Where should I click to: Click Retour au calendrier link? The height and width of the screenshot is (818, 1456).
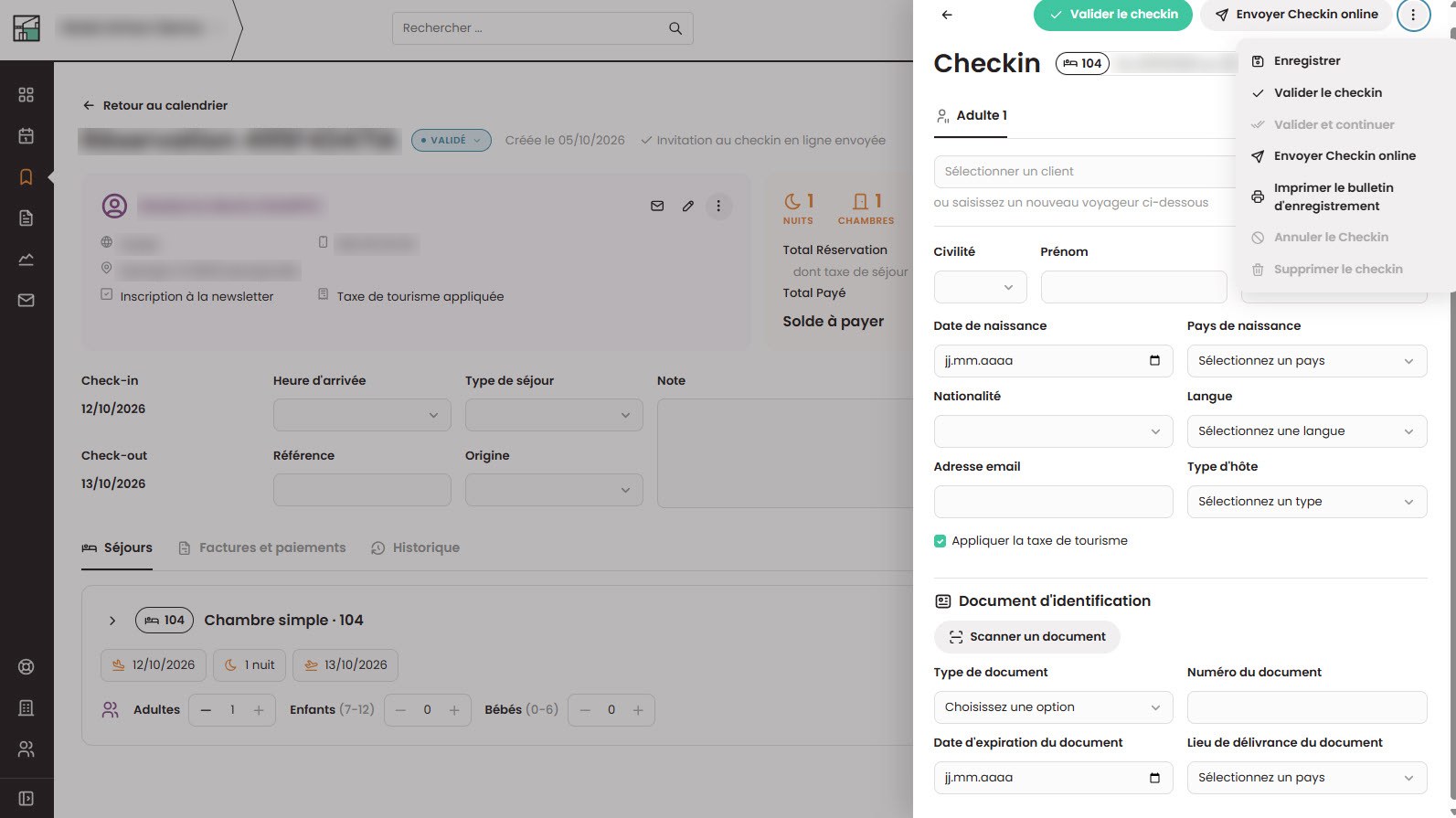click(154, 106)
